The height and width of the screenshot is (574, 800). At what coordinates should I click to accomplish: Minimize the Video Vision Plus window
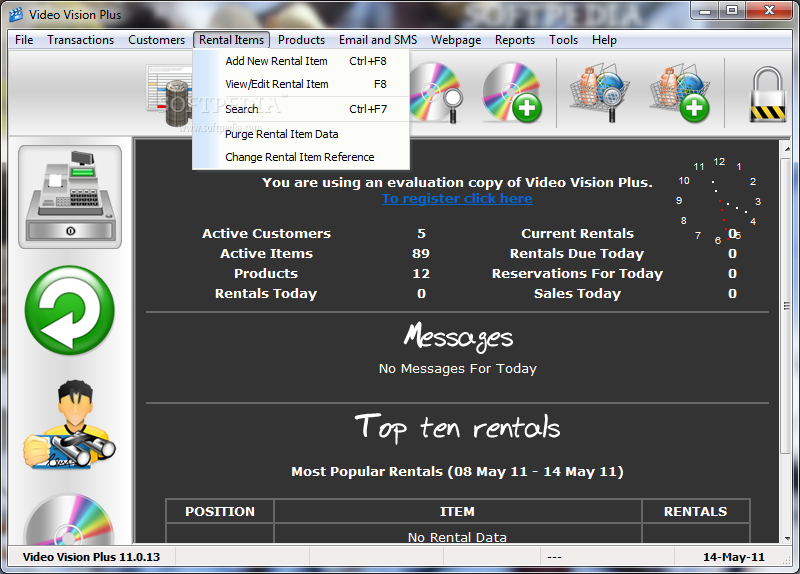(705, 11)
